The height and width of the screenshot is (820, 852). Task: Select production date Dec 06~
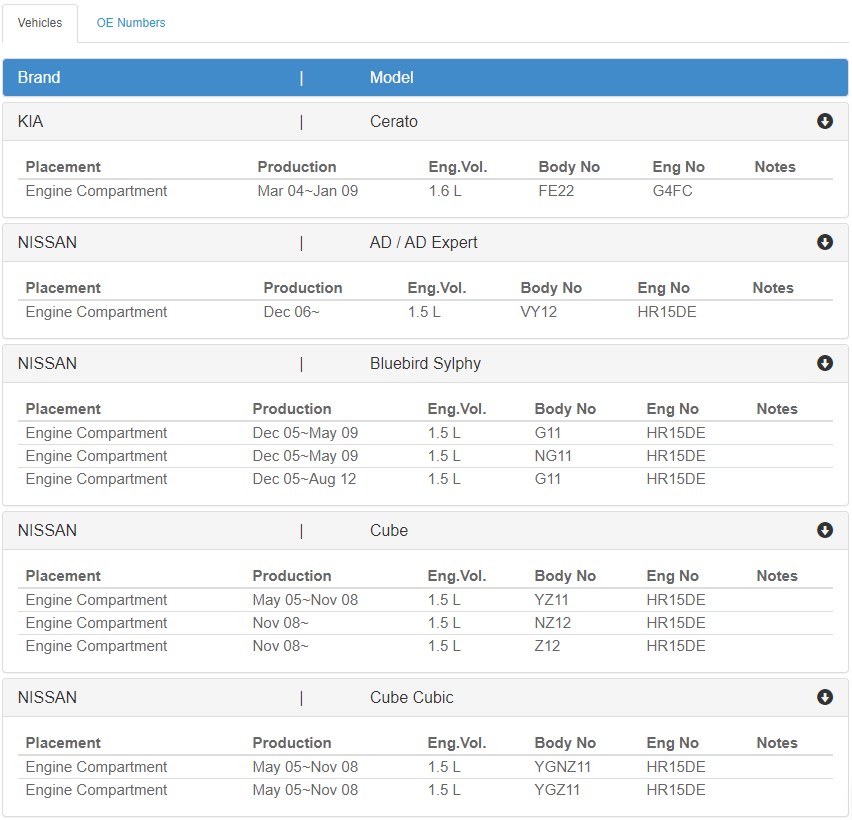click(291, 312)
